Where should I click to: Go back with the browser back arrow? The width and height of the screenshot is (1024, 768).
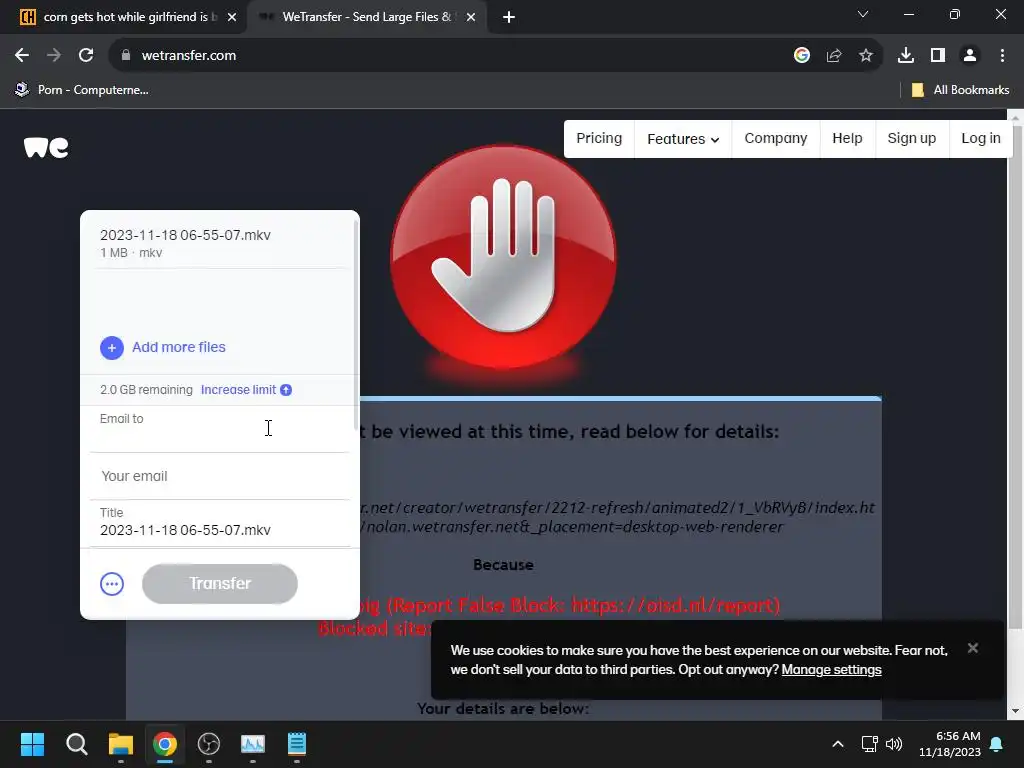click(x=22, y=56)
